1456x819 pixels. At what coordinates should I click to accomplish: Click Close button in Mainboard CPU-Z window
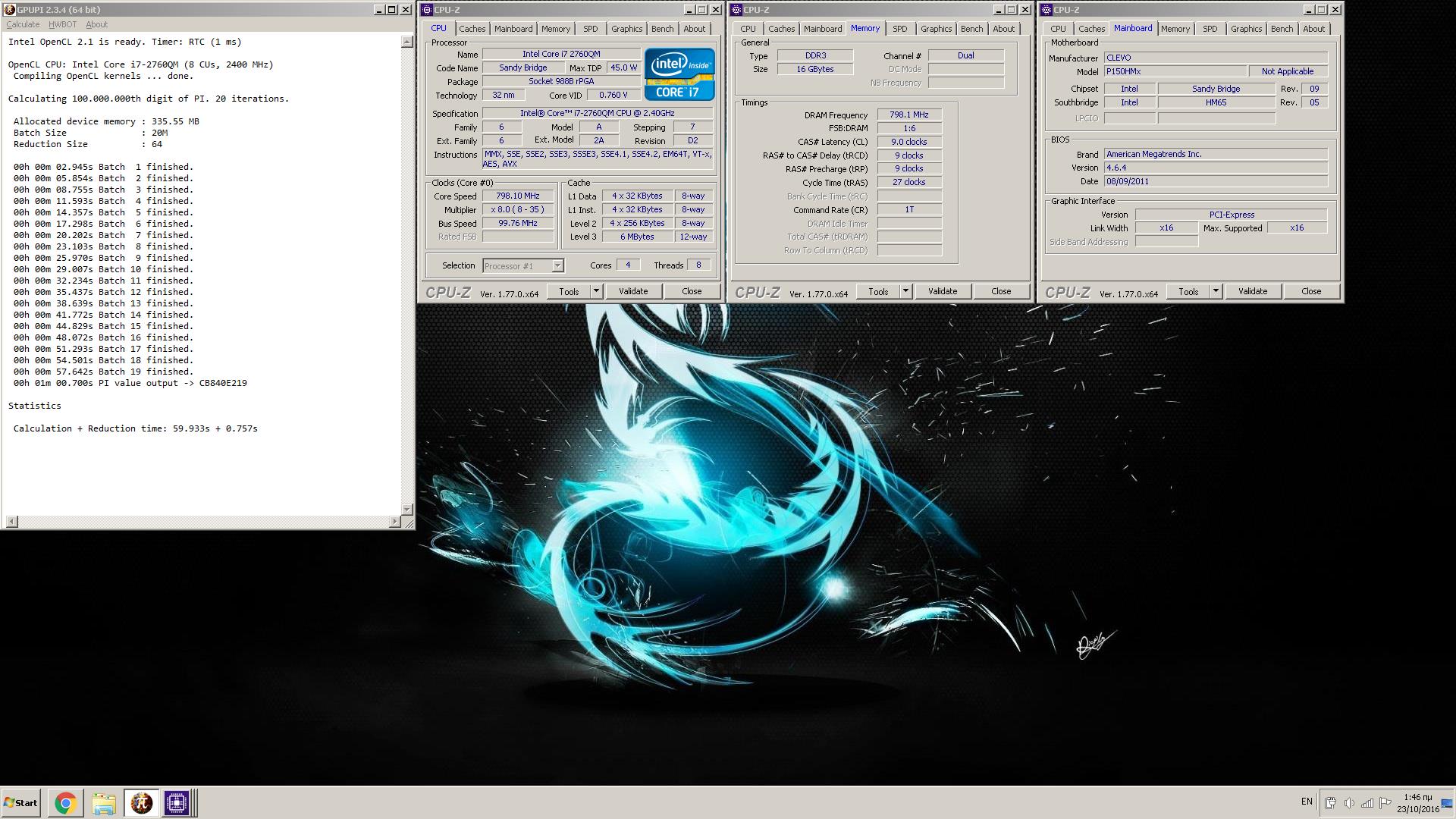pos(1311,291)
